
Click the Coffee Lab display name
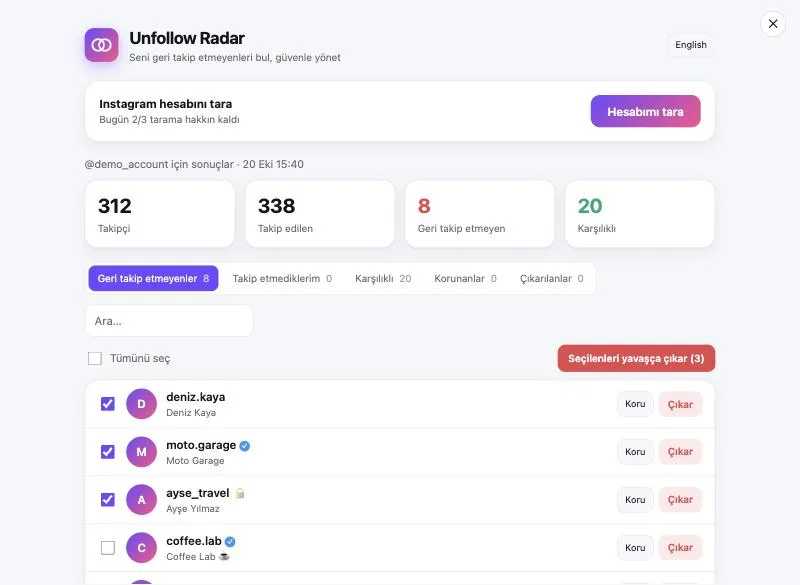[191, 556]
